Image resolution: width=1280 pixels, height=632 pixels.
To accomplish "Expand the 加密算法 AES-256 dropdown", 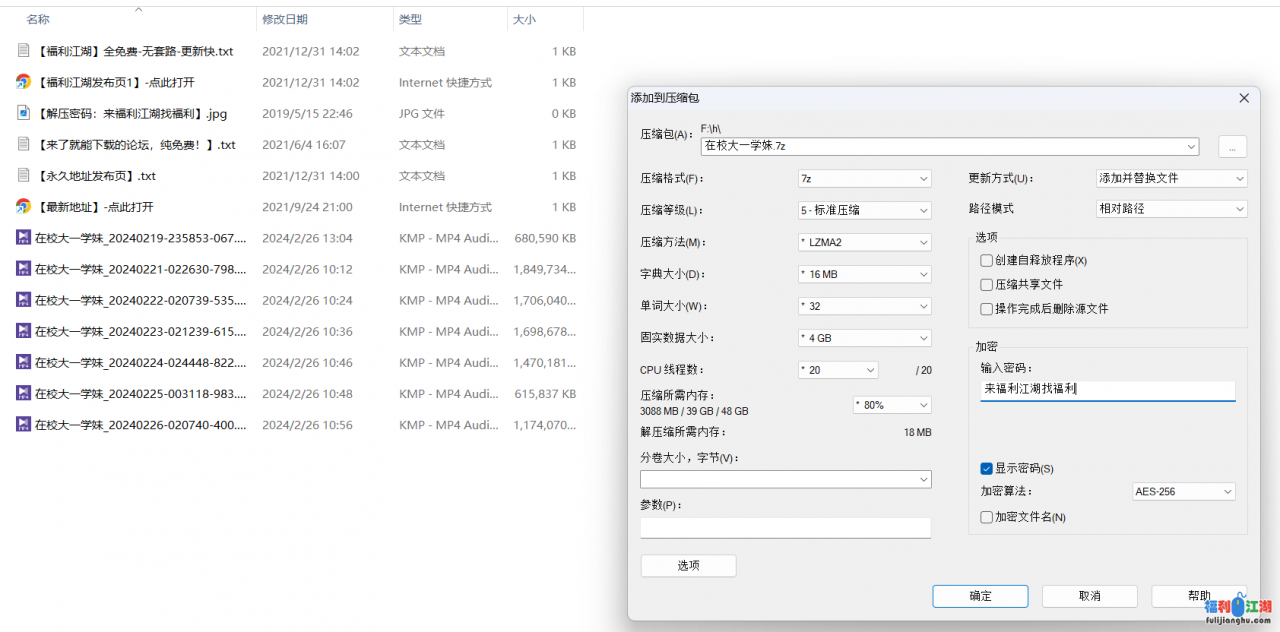I will coord(1183,492).
